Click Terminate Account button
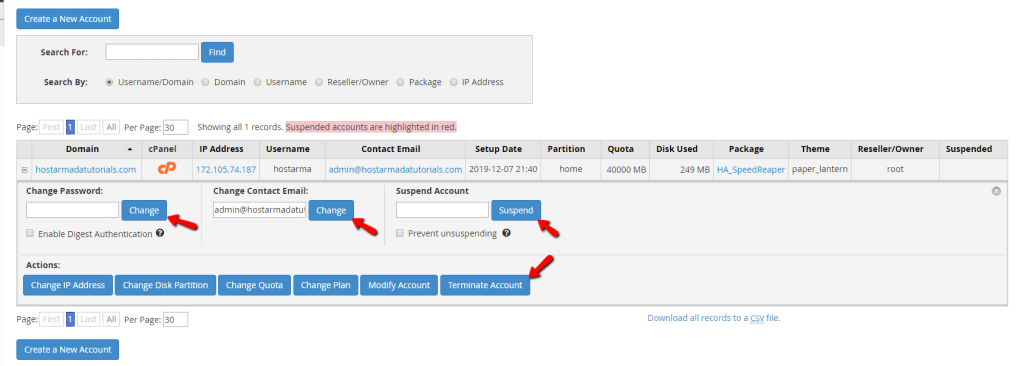 pyautogui.click(x=485, y=285)
